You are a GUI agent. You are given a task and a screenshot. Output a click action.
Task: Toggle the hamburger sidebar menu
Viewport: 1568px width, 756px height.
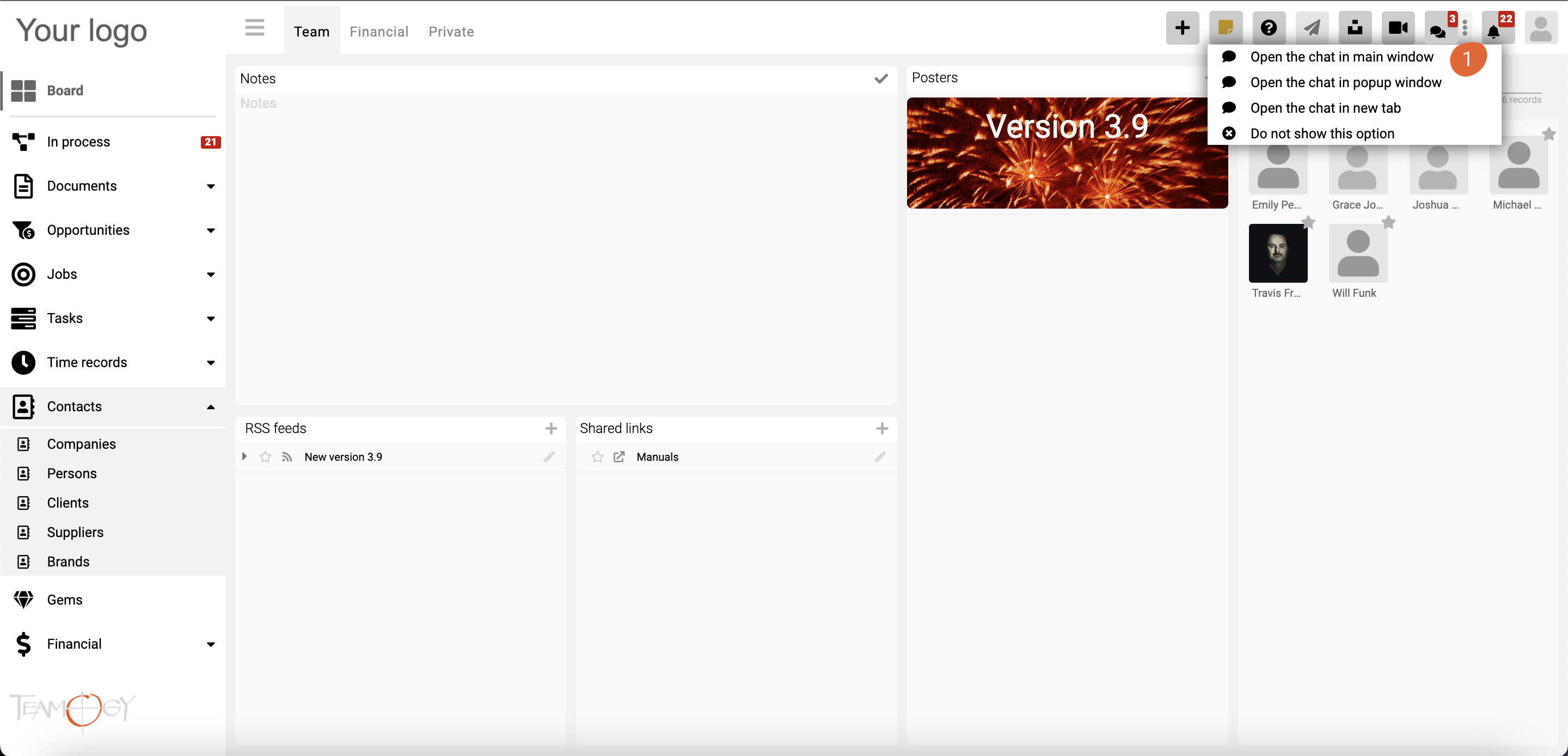(x=254, y=28)
